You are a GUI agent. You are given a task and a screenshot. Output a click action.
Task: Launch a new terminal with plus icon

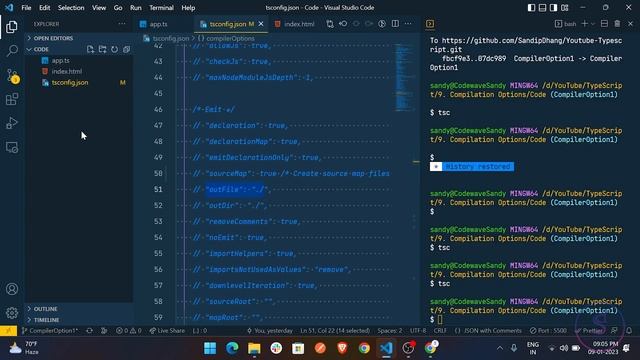584,24
